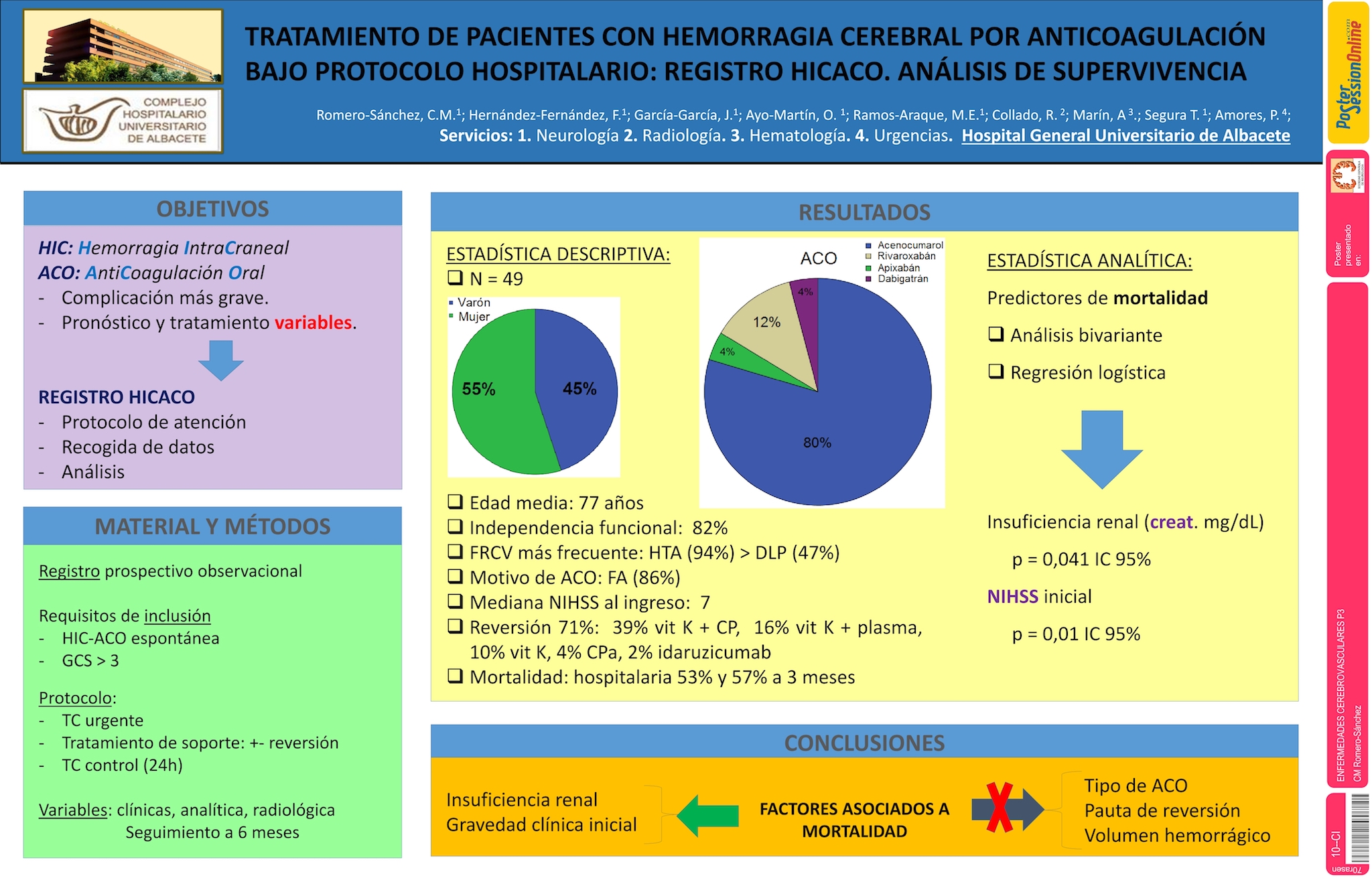1372x882 pixels.
Task: Select the CONCLUSIONES section header
Action: [864, 742]
